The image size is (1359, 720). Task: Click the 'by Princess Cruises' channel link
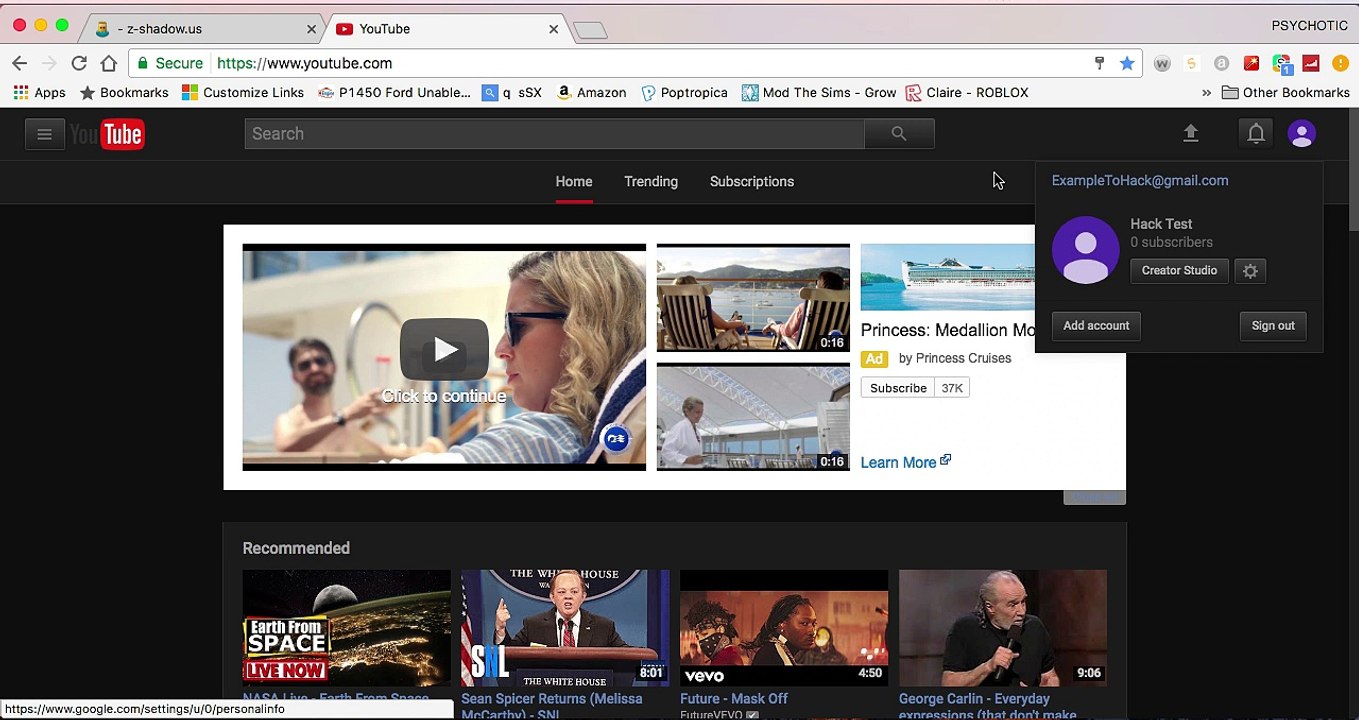pos(955,358)
